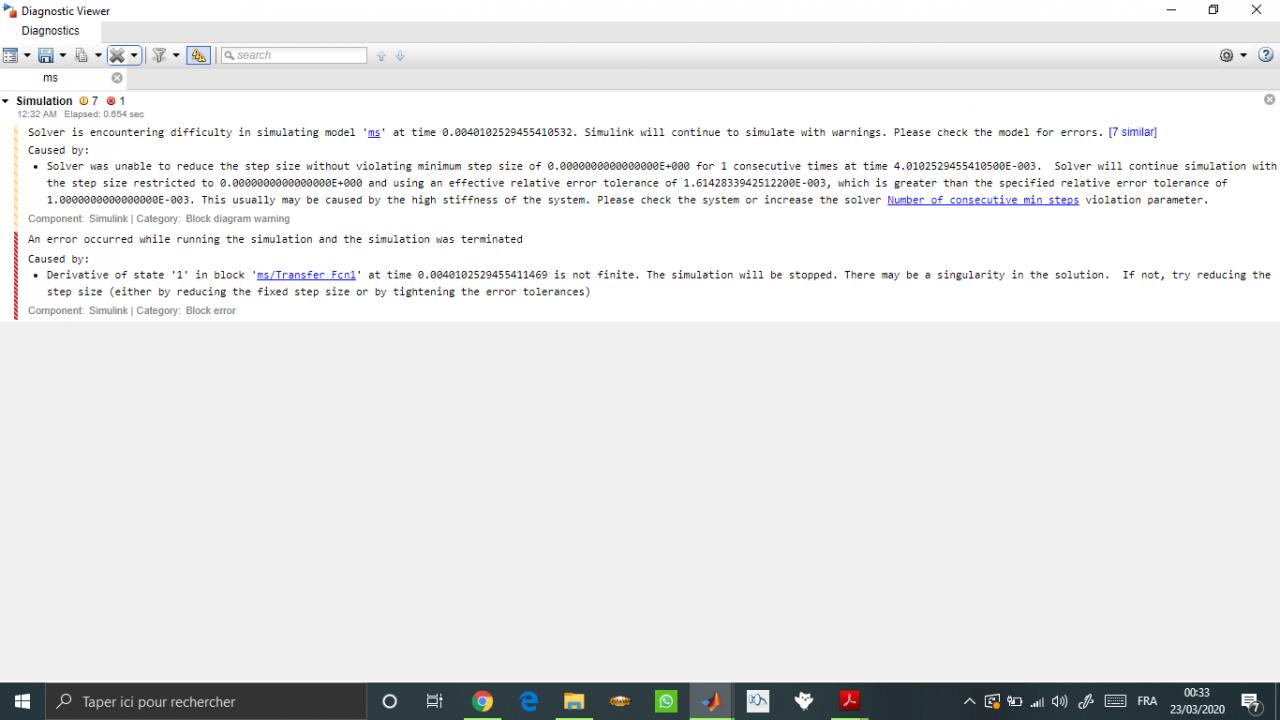
Task: Click the 12:32 AM elapsed time text
Action: [80, 114]
